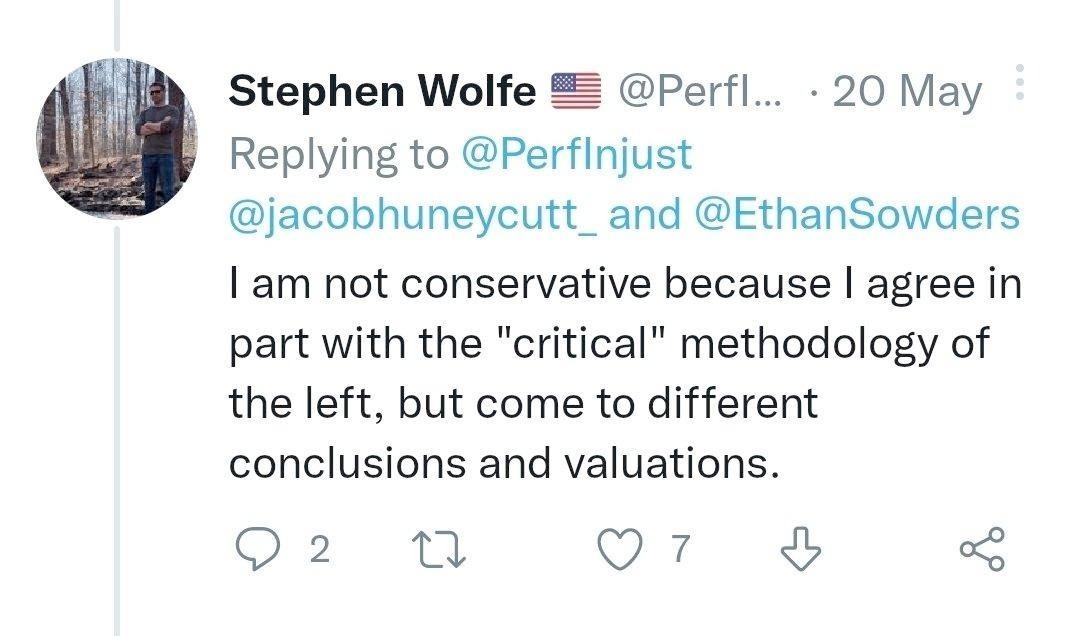Click the US flag emoji beside the name
Screen dimensions: 1080x636
[x=577, y=91]
